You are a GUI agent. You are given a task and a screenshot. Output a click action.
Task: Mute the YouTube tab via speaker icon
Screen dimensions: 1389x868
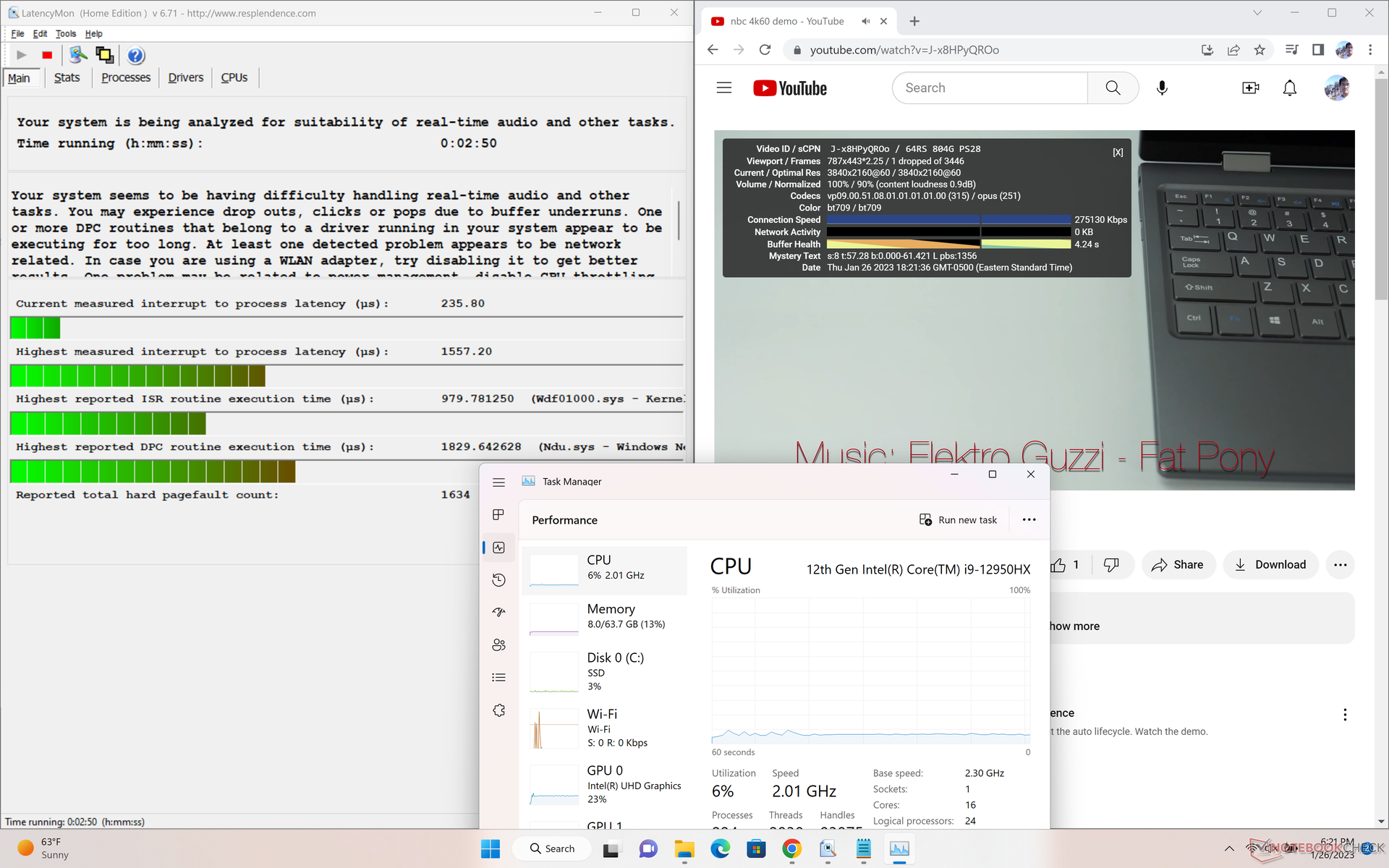[x=865, y=22]
